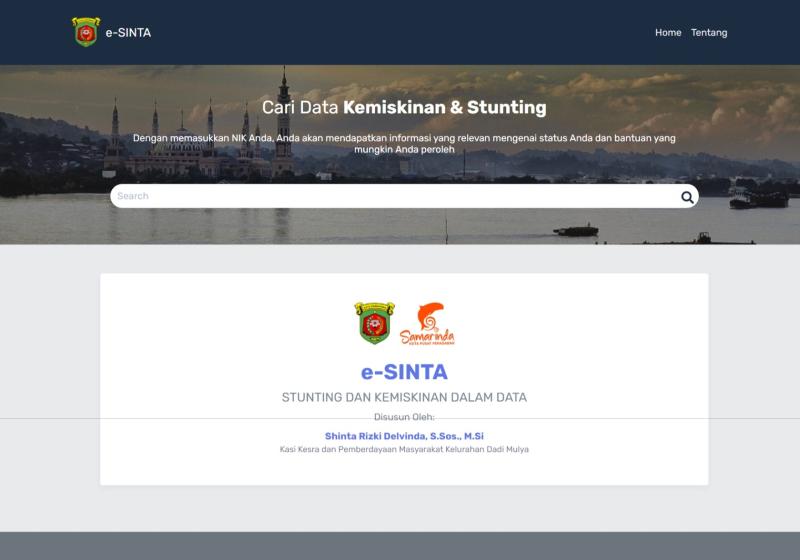Click the orange Samarinda dolphin logo
This screenshot has width=800, height=560.
click(427, 324)
